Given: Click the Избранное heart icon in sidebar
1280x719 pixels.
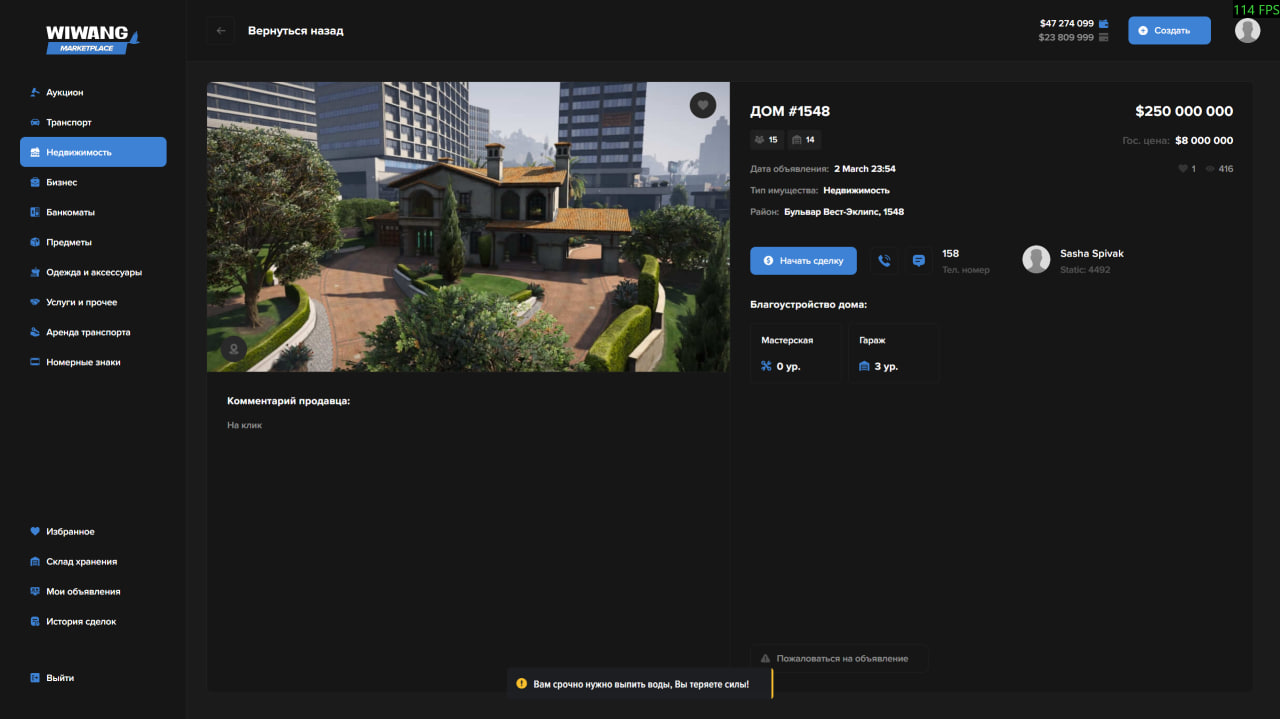Looking at the screenshot, I should pyautogui.click(x=35, y=532).
